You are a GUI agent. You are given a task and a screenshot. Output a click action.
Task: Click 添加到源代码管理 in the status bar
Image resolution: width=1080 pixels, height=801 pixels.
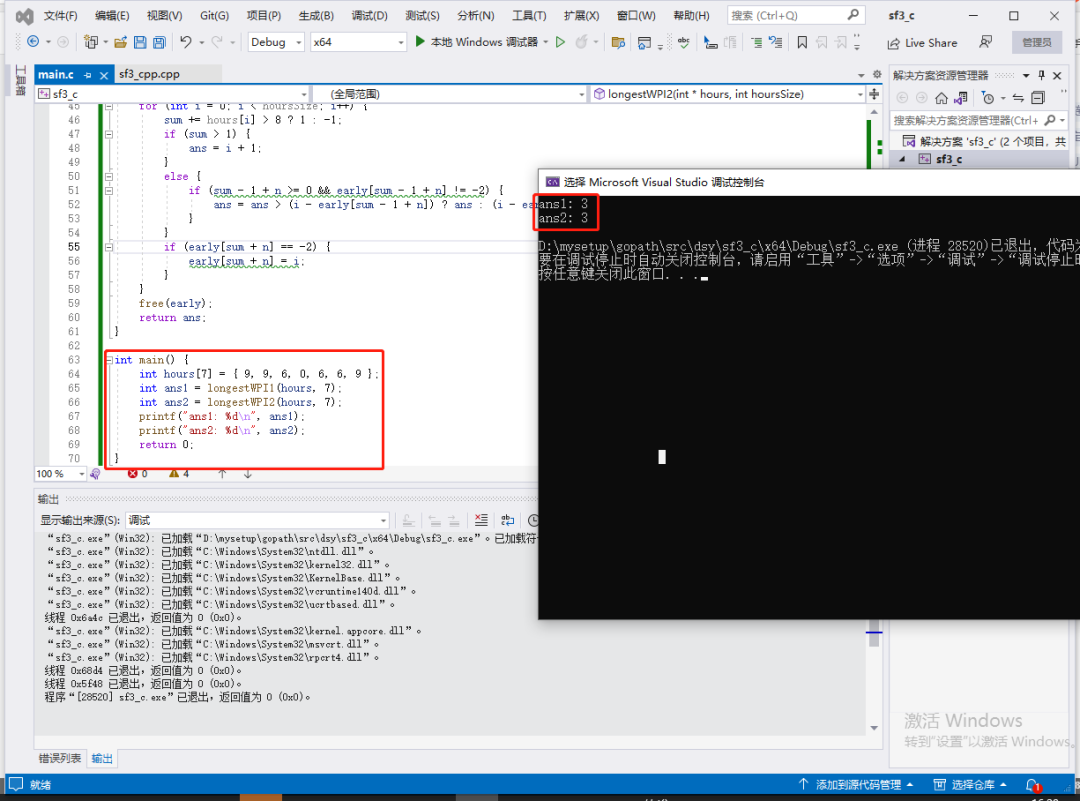pyautogui.click(x=856, y=784)
